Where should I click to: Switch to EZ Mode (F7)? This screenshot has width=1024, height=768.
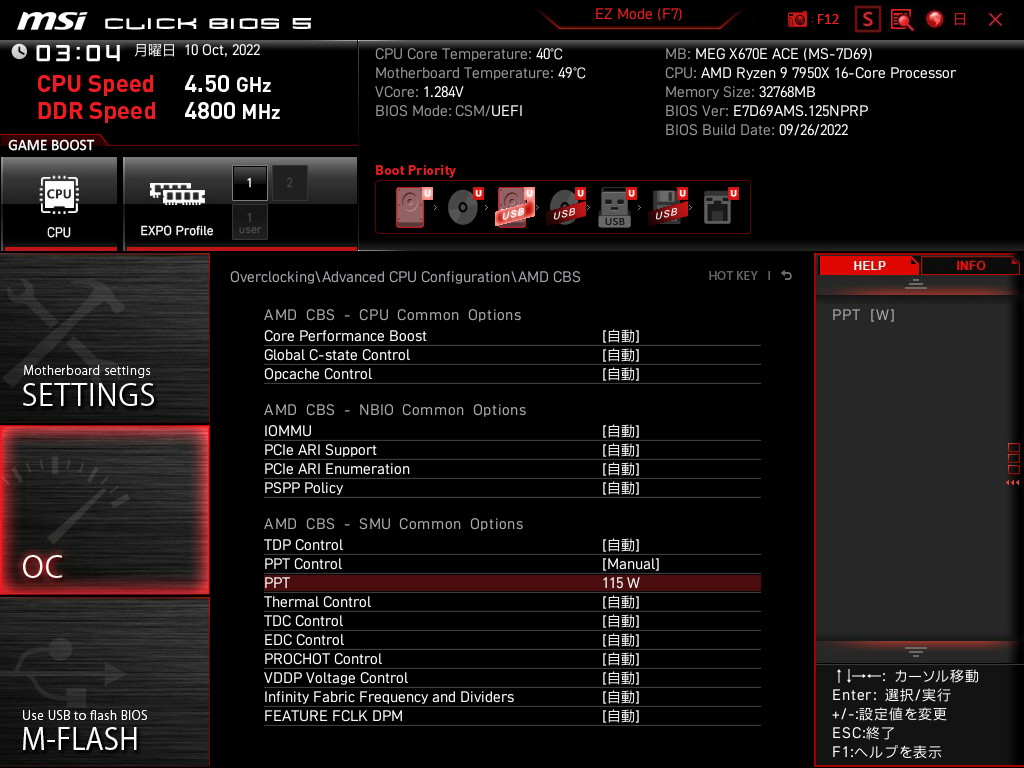[x=638, y=14]
